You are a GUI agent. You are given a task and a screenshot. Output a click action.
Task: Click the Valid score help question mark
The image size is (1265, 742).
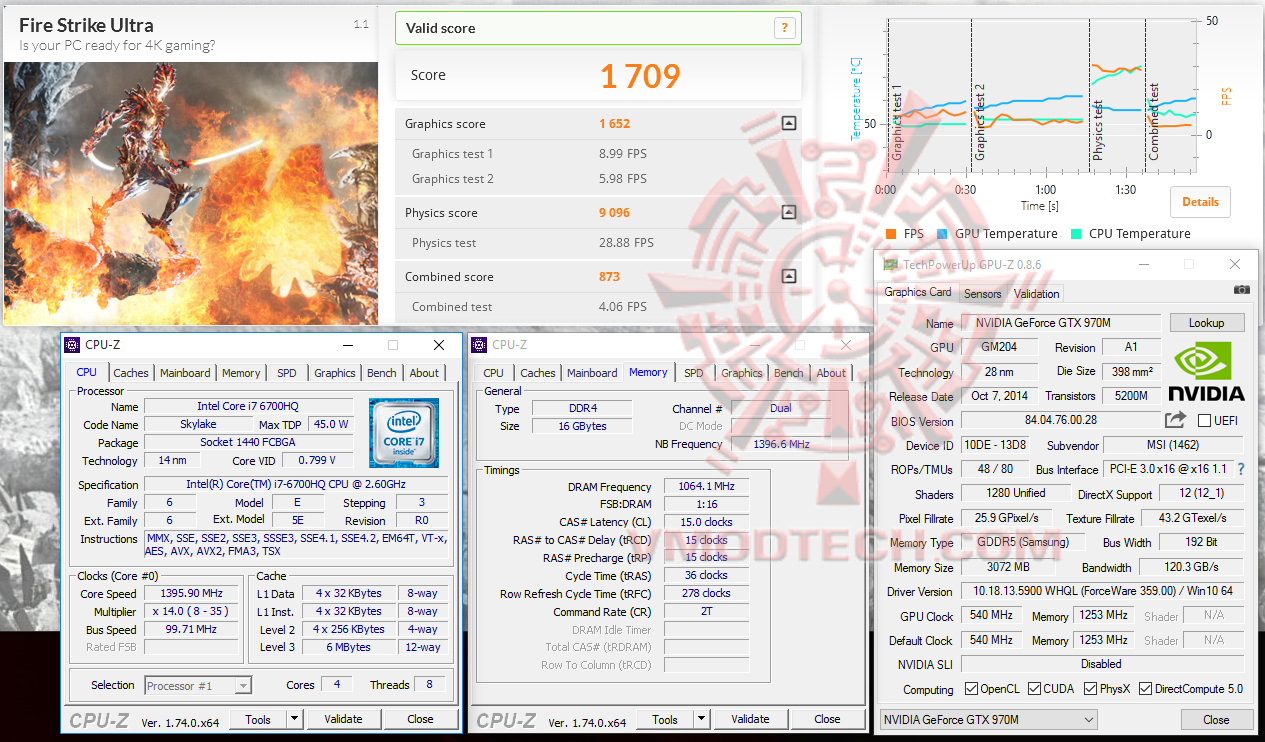784,28
